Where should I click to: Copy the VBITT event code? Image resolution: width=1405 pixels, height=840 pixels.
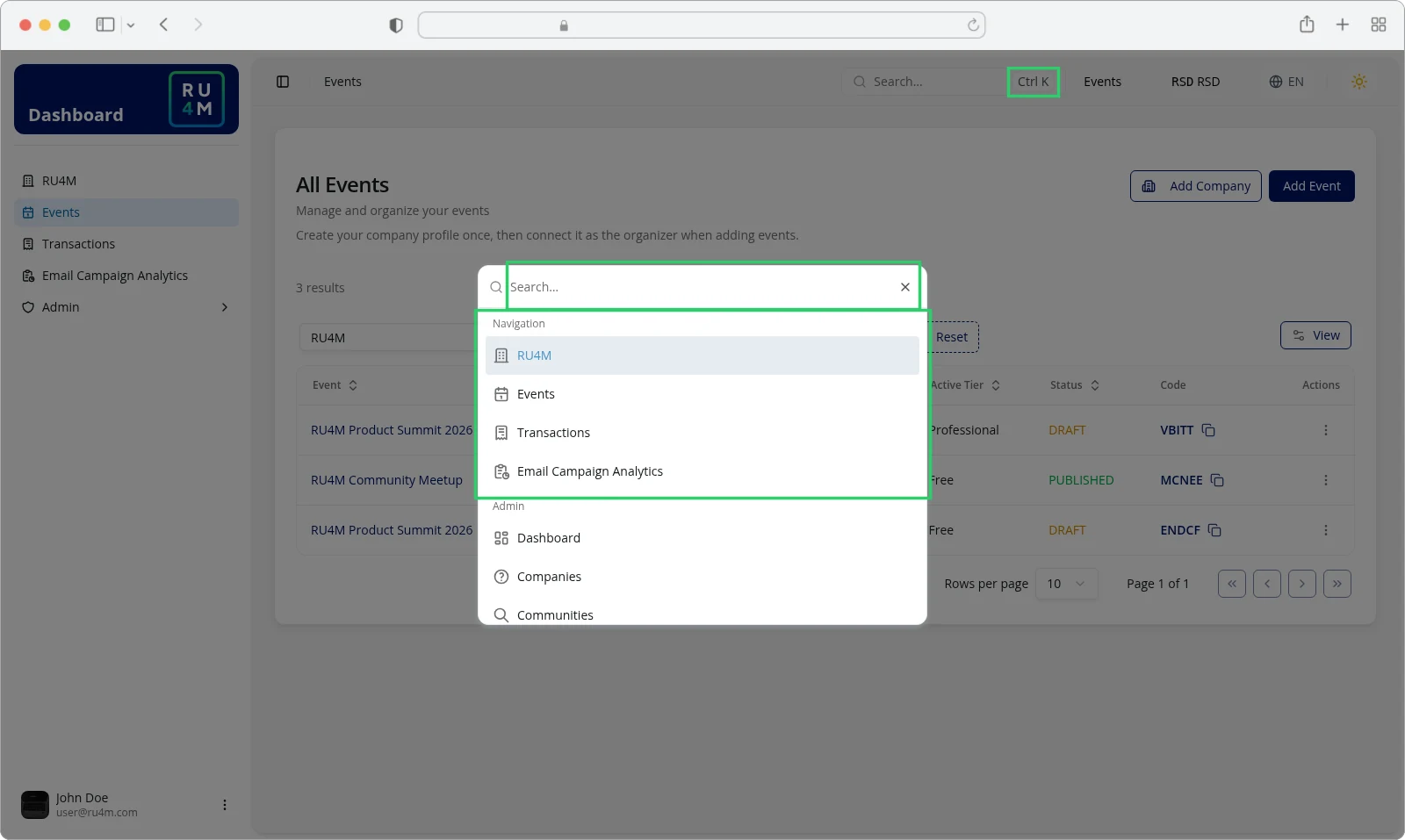click(x=1208, y=430)
